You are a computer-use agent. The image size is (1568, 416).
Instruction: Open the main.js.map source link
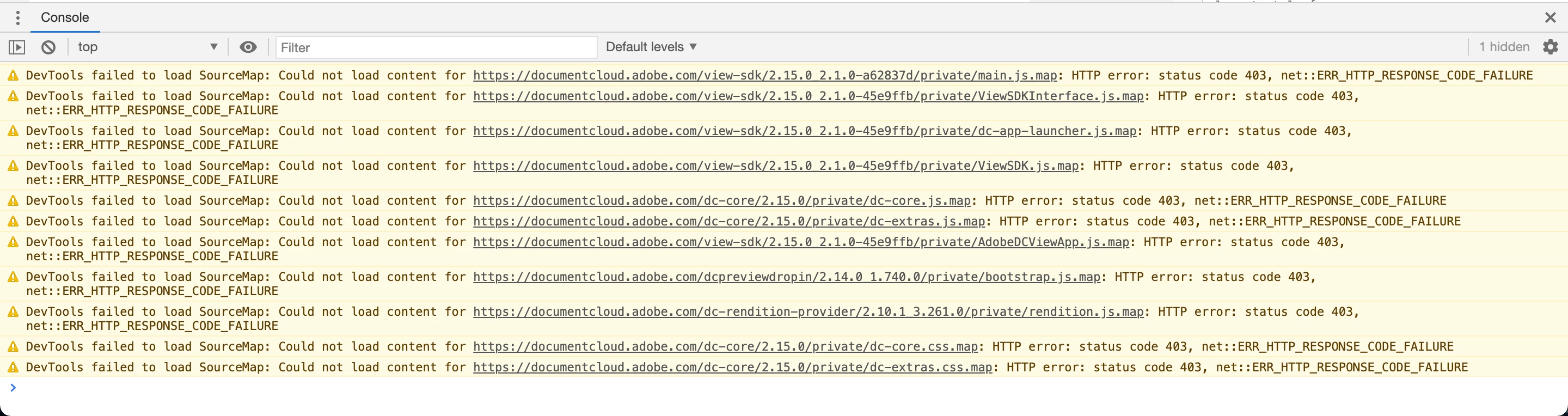click(x=764, y=76)
